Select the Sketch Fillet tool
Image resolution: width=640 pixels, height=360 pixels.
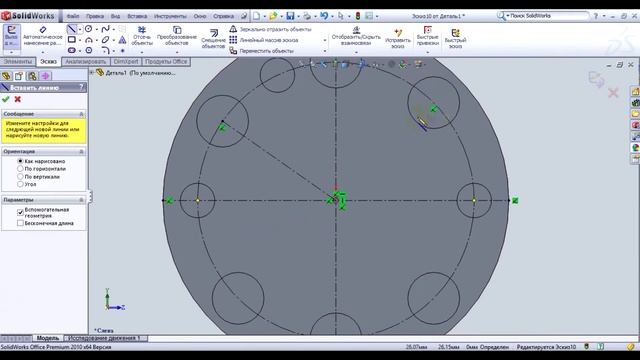coord(105,50)
